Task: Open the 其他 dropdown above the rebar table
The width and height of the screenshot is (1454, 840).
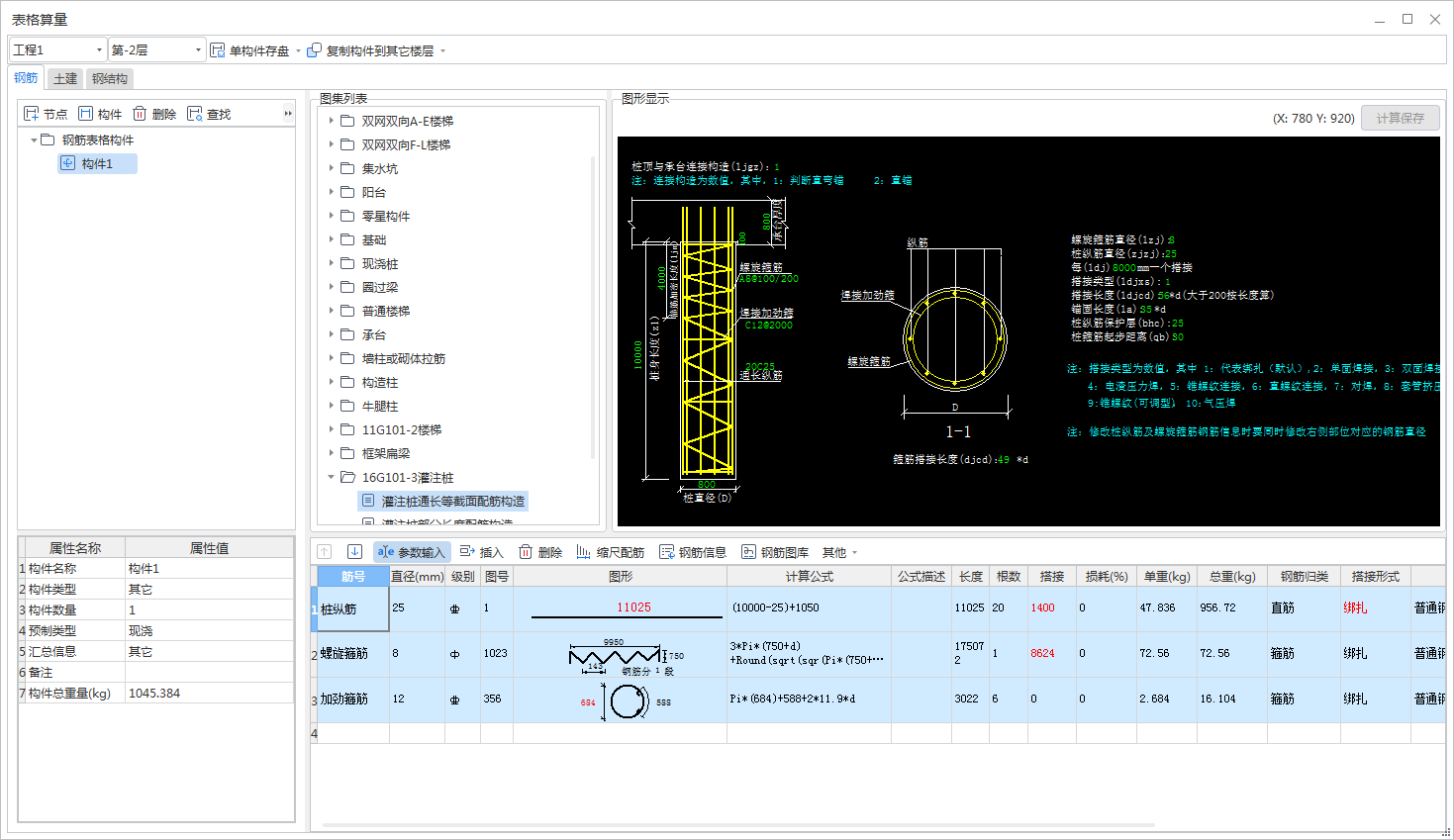Action: point(839,552)
